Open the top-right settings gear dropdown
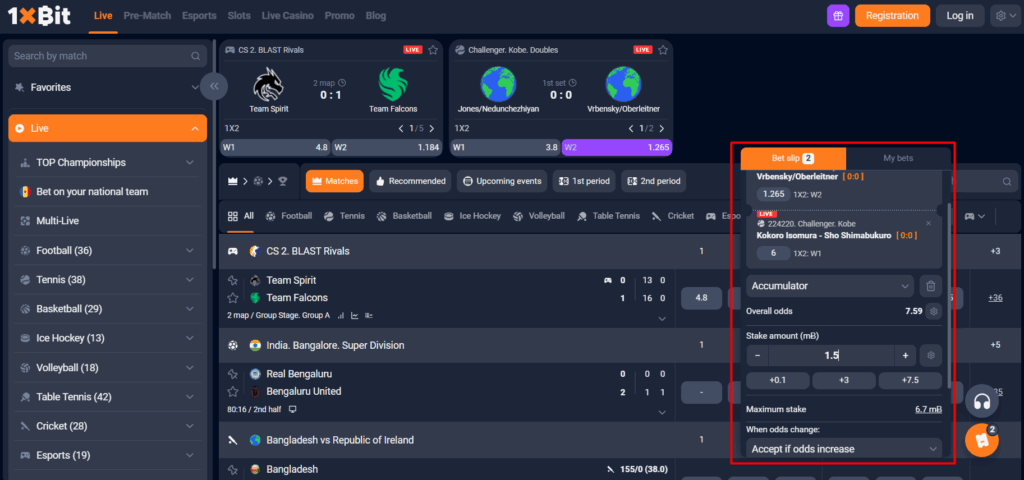The width and height of the screenshot is (1024, 480). (1004, 16)
